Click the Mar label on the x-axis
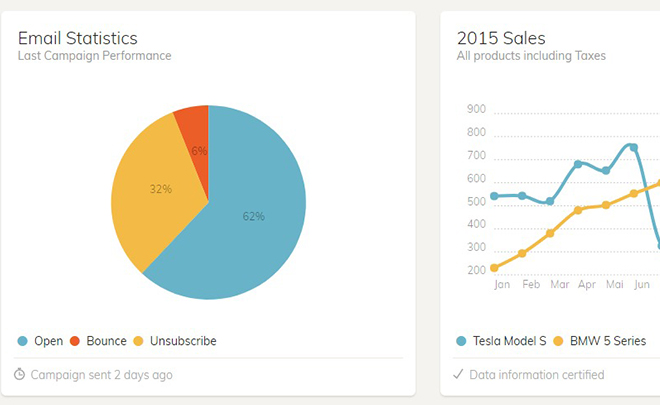Screen dimensions: 660x405 coord(559,285)
